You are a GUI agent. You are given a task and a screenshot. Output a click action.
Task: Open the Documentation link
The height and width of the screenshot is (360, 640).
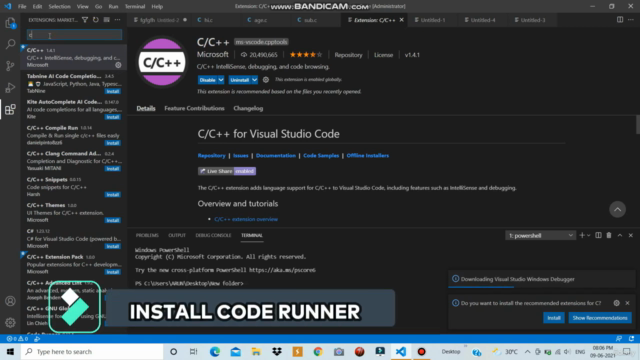click(x=276, y=156)
